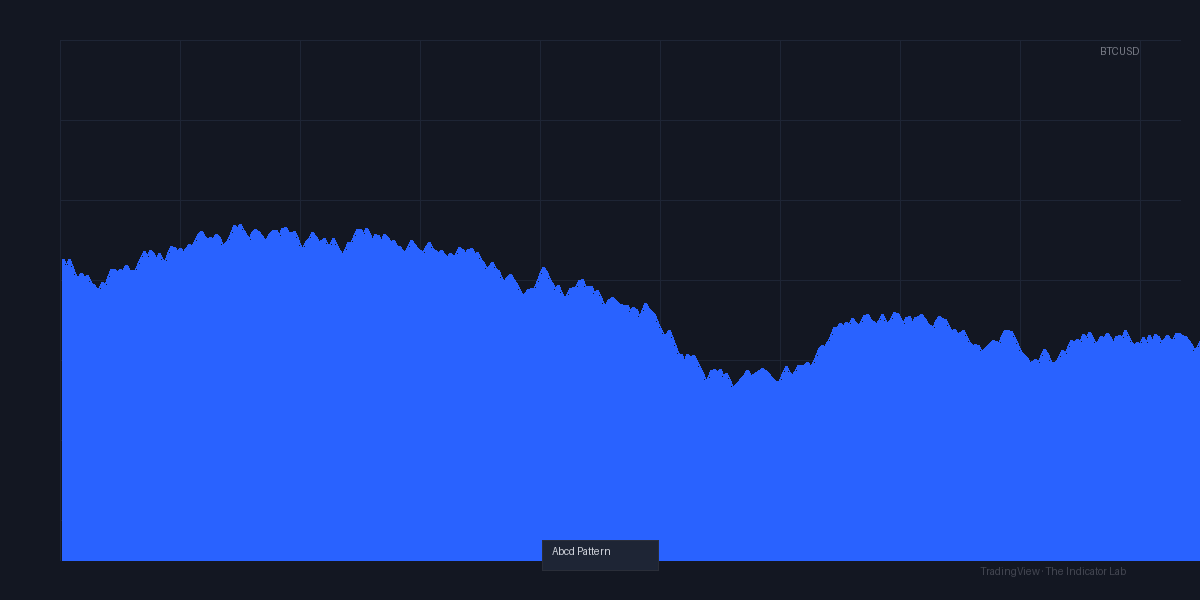Click the BTCUSD symbol label

pos(1119,51)
